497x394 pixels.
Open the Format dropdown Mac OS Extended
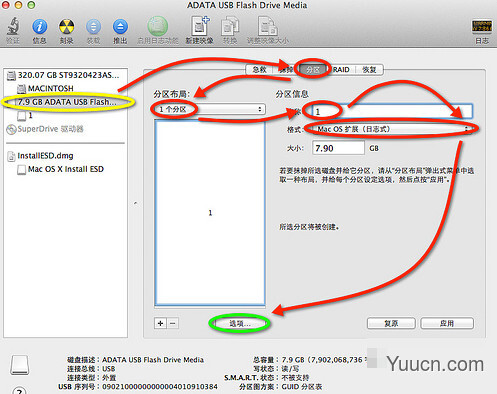(x=392, y=129)
